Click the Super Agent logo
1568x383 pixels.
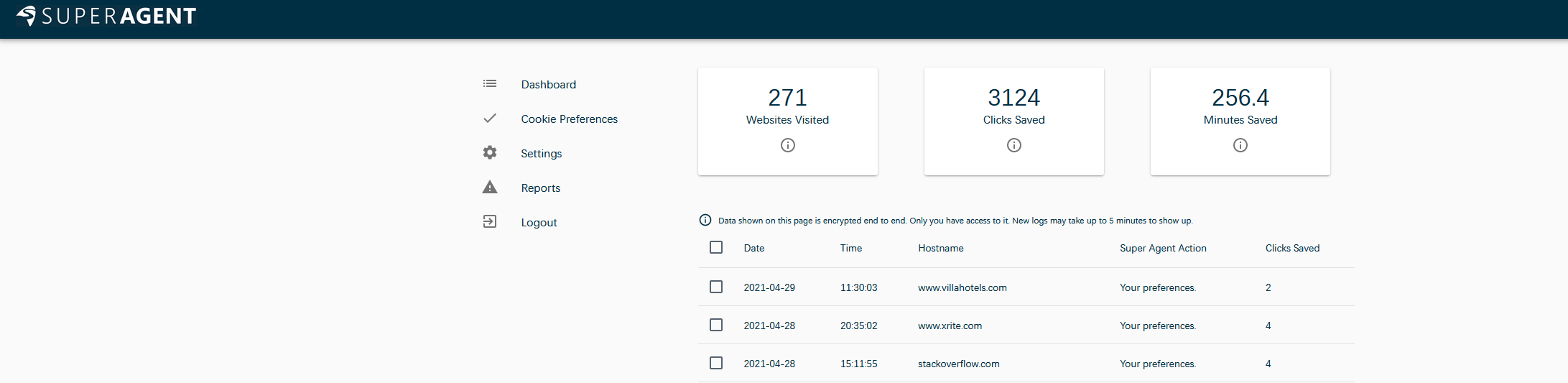tap(106, 16)
